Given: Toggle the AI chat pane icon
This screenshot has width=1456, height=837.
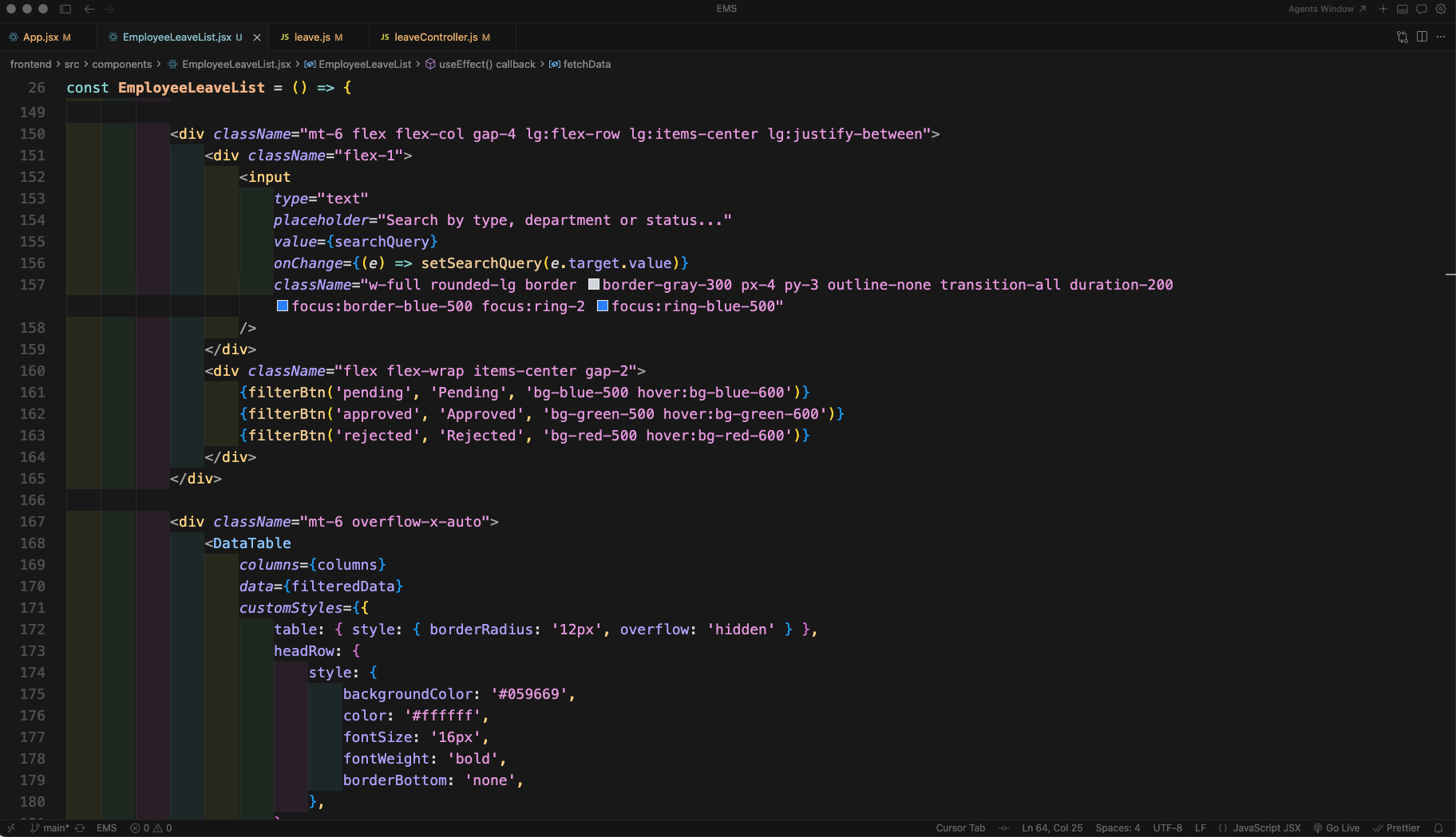Looking at the screenshot, I should pyautogui.click(x=1421, y=9).
